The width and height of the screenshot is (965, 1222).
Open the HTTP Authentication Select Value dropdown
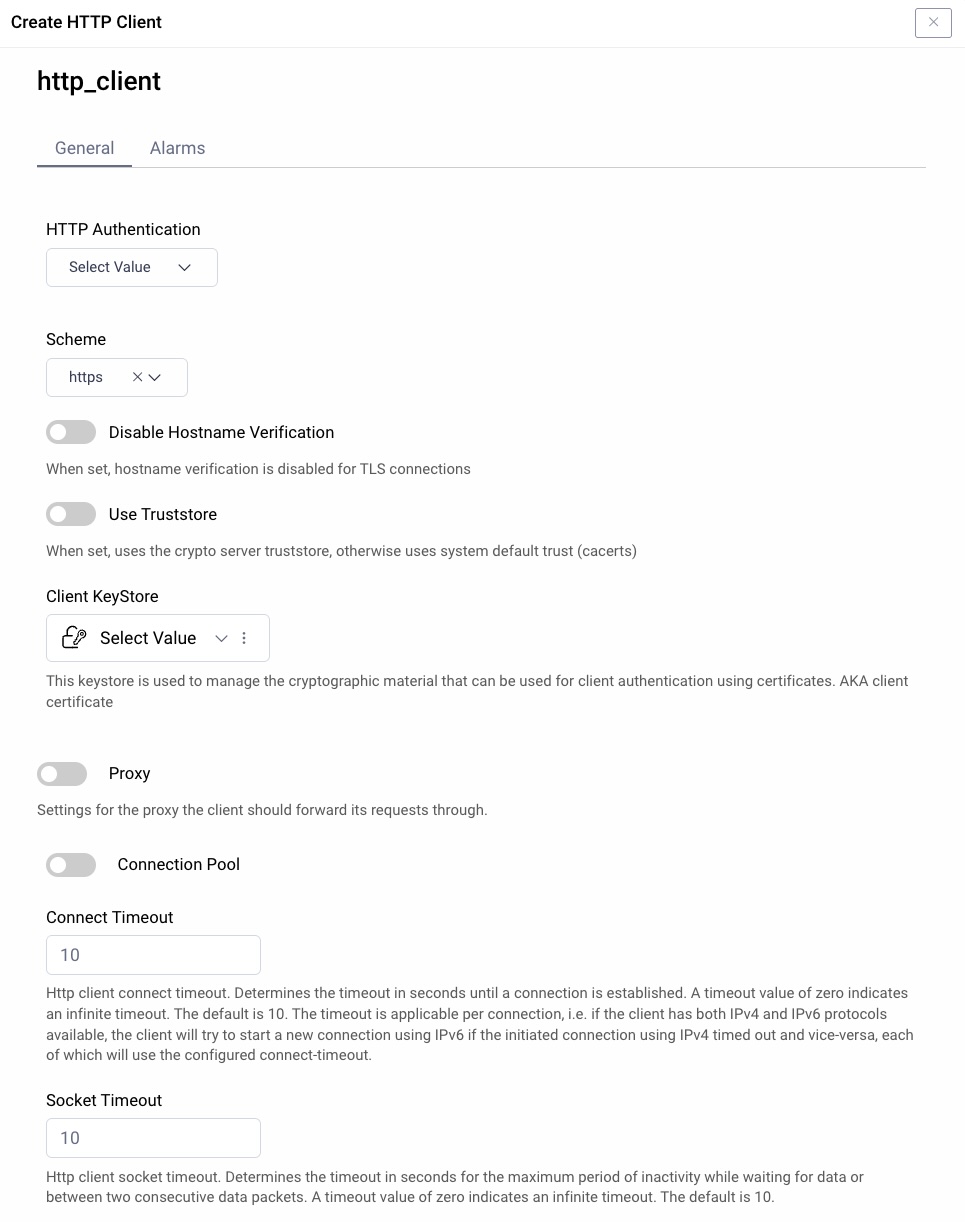click(x=131, y=267)
